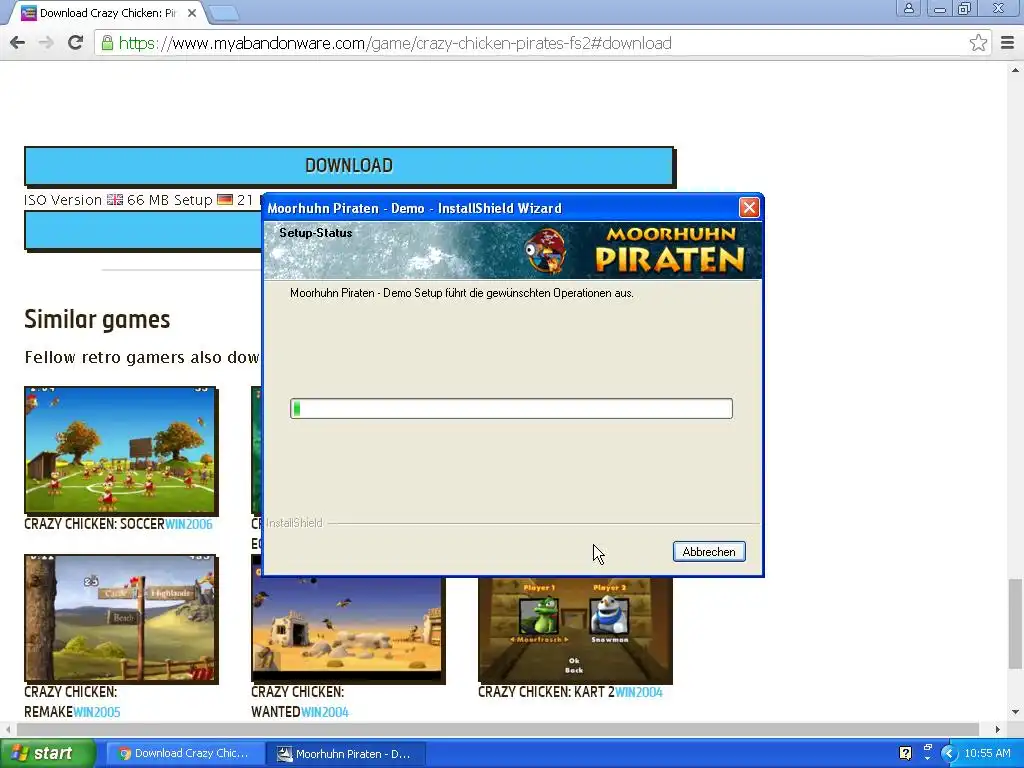Screen dimensions: 1024x768
Task: Open the CRAZY CHICKEN: SOCCER title link
Action: pos(94,524)
